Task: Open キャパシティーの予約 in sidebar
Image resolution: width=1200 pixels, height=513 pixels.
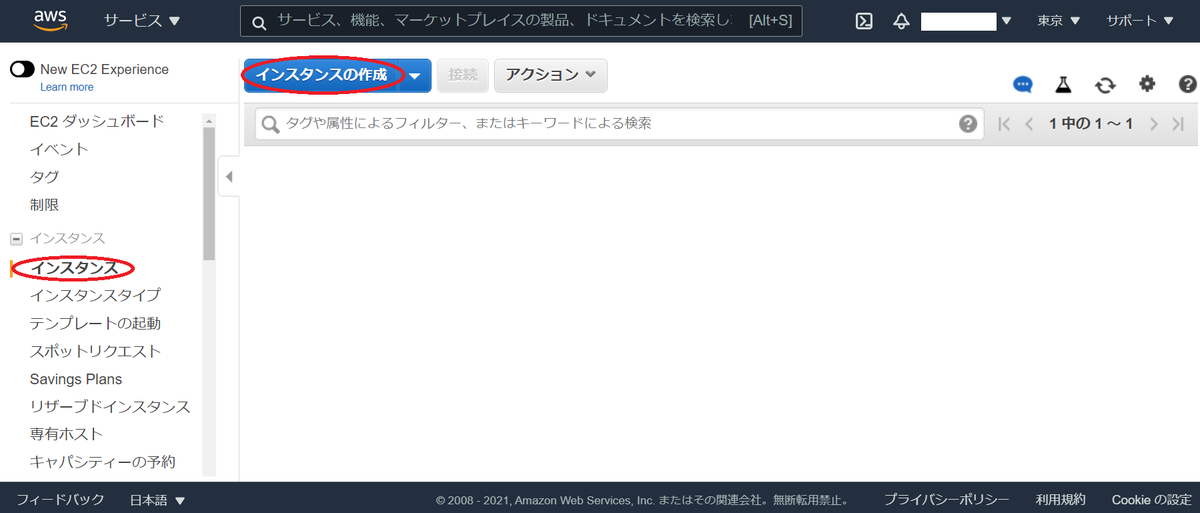Action: click(103, 462)
